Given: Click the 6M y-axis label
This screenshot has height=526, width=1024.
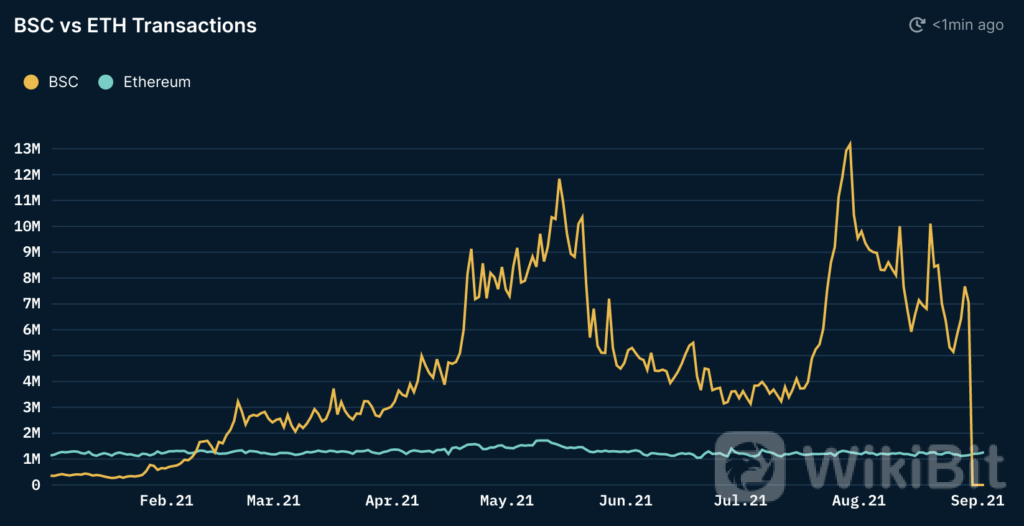Looking at the screenshot, I should tap(31, 330).
